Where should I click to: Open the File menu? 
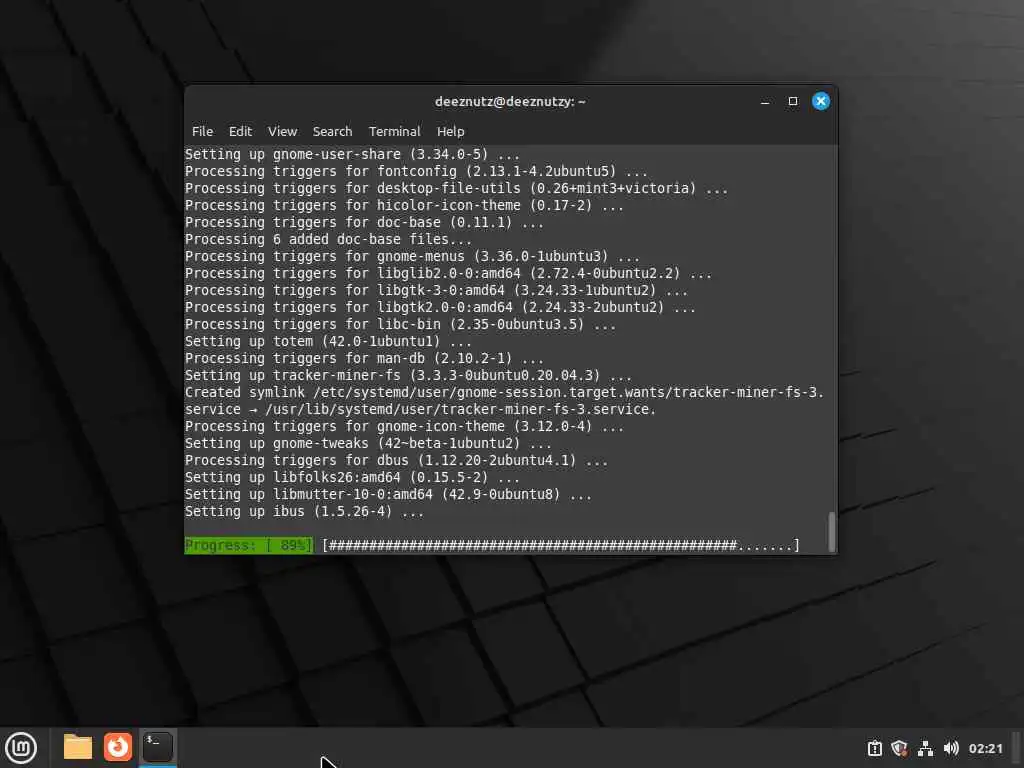pos(202,131)
